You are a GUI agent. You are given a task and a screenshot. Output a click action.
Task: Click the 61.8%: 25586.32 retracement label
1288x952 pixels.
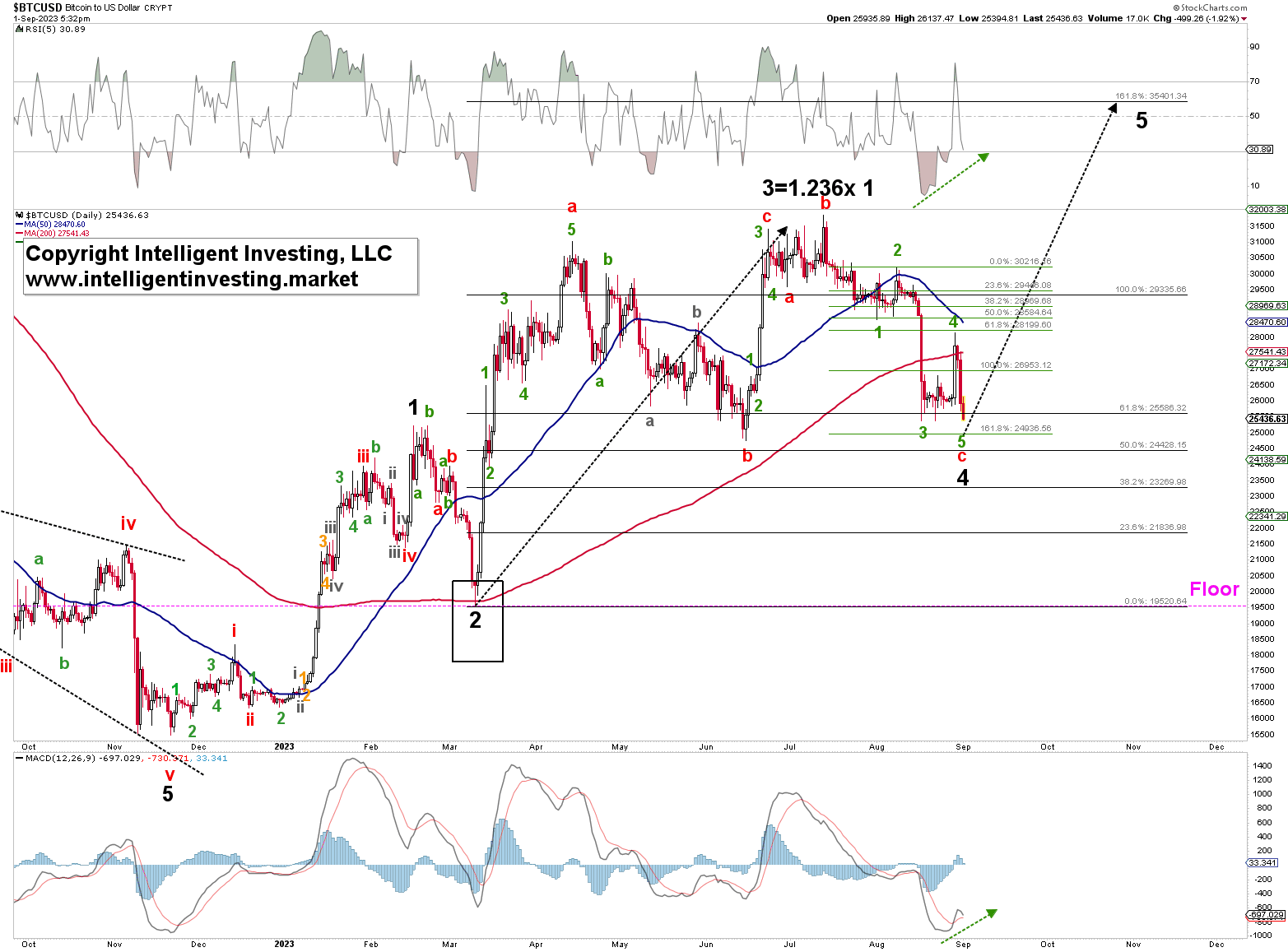click(1153, 408)
